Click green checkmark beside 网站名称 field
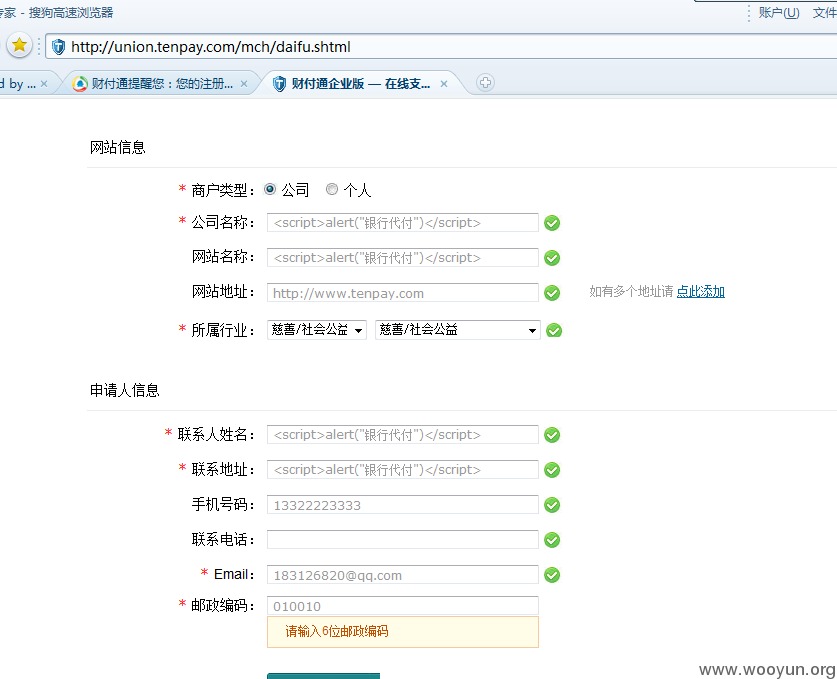This screenshot has width=837, height=679. click(552, 258)
